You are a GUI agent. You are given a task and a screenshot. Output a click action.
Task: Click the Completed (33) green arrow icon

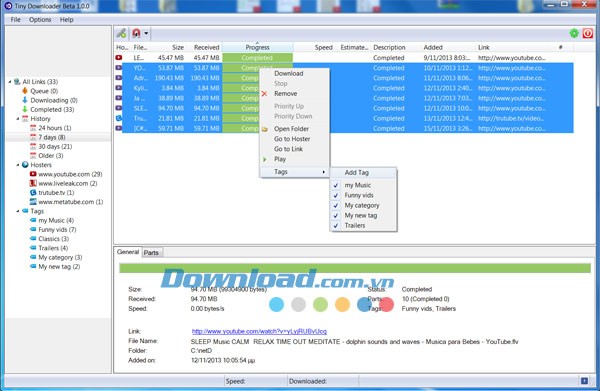(25, 109)
